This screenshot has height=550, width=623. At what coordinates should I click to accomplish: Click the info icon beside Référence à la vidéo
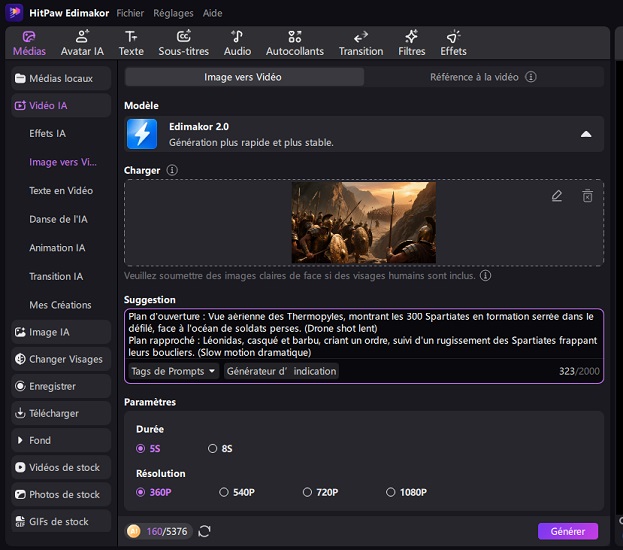pos(531,77)
